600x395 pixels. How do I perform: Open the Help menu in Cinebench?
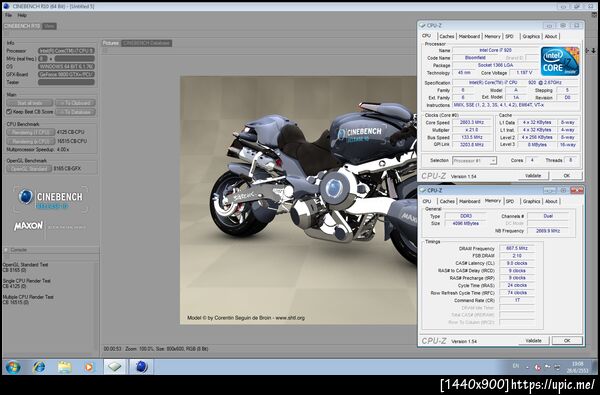pos(22,15)
